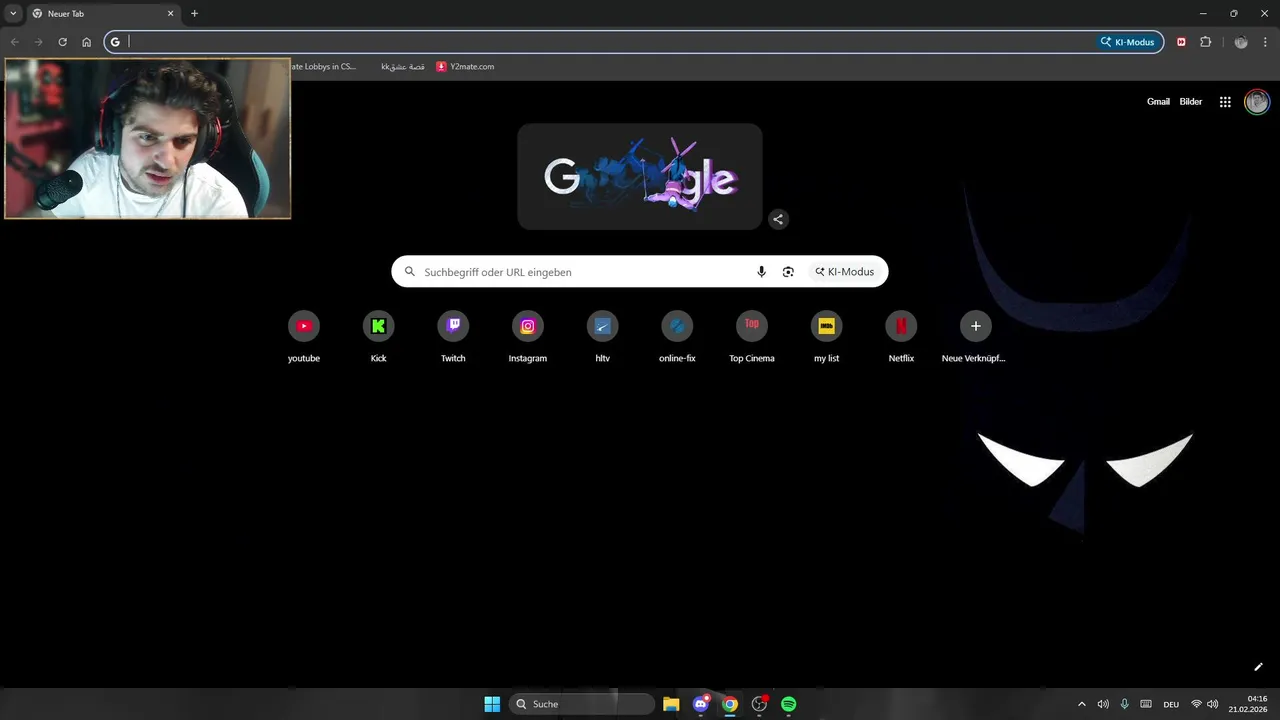Click the microphone tray icon

(1124, 704)
